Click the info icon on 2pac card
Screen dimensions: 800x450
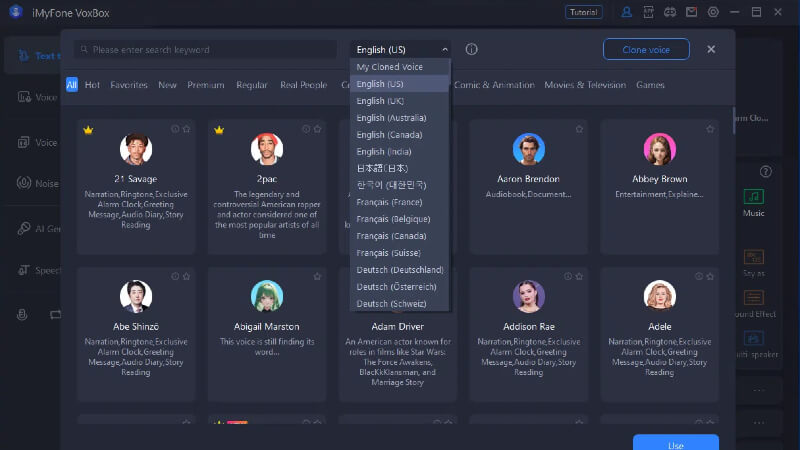click(306, 129)
